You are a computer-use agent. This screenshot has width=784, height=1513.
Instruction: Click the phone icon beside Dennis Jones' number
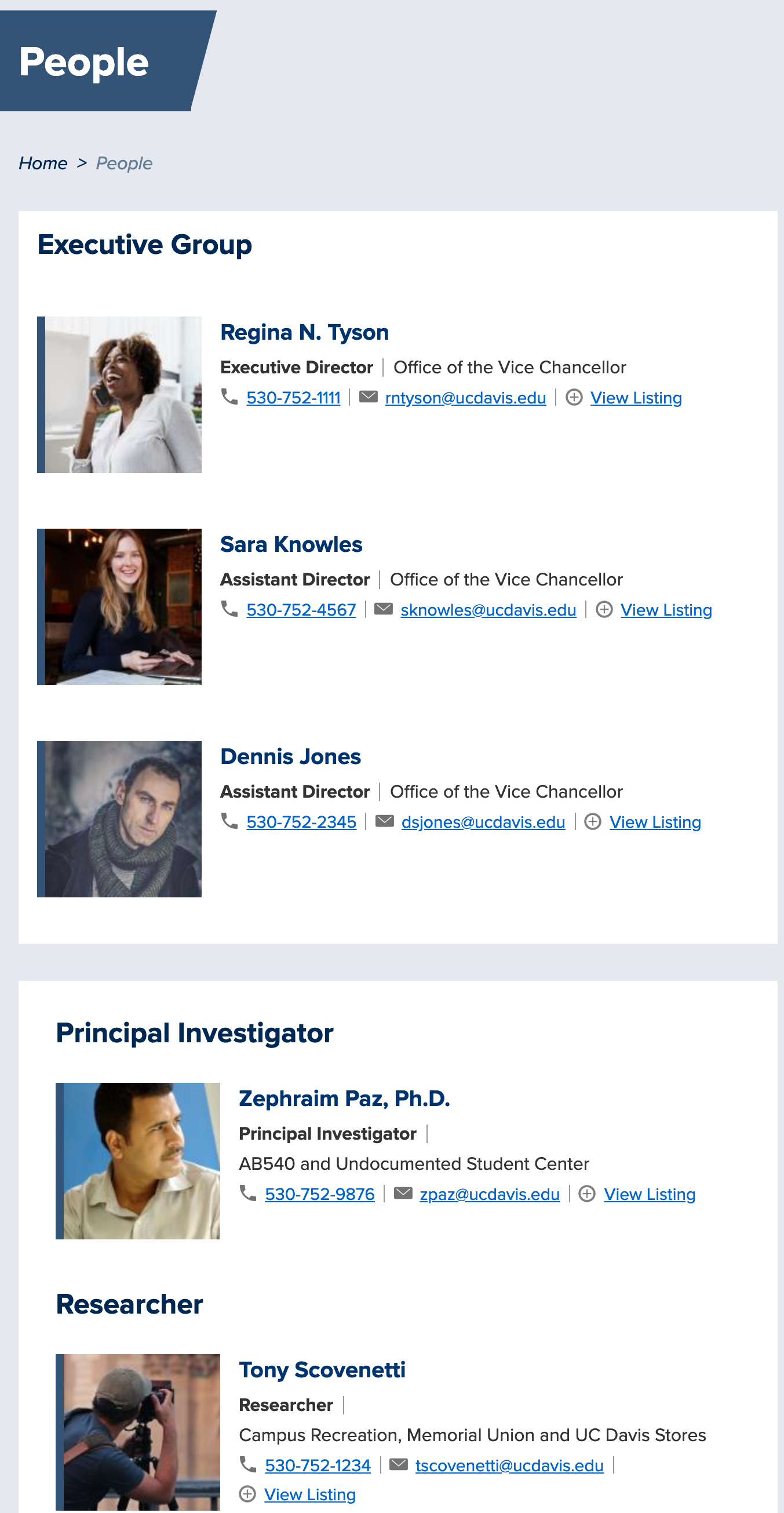click(x=229, y=821)
